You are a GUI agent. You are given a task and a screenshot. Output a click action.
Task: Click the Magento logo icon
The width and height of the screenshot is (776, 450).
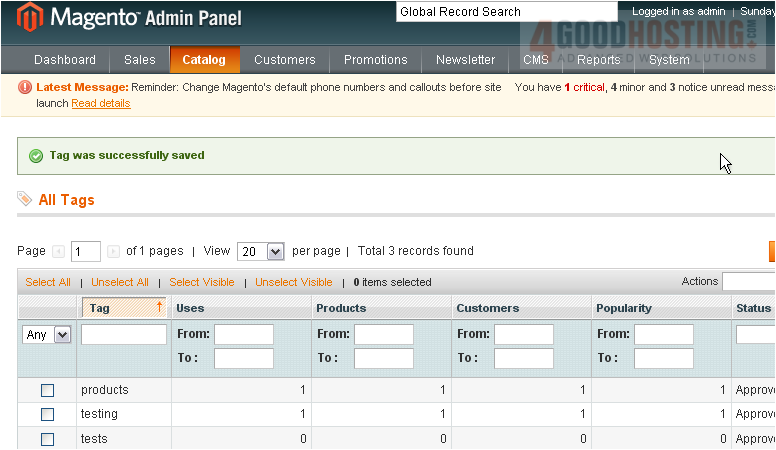click(31, 18)
